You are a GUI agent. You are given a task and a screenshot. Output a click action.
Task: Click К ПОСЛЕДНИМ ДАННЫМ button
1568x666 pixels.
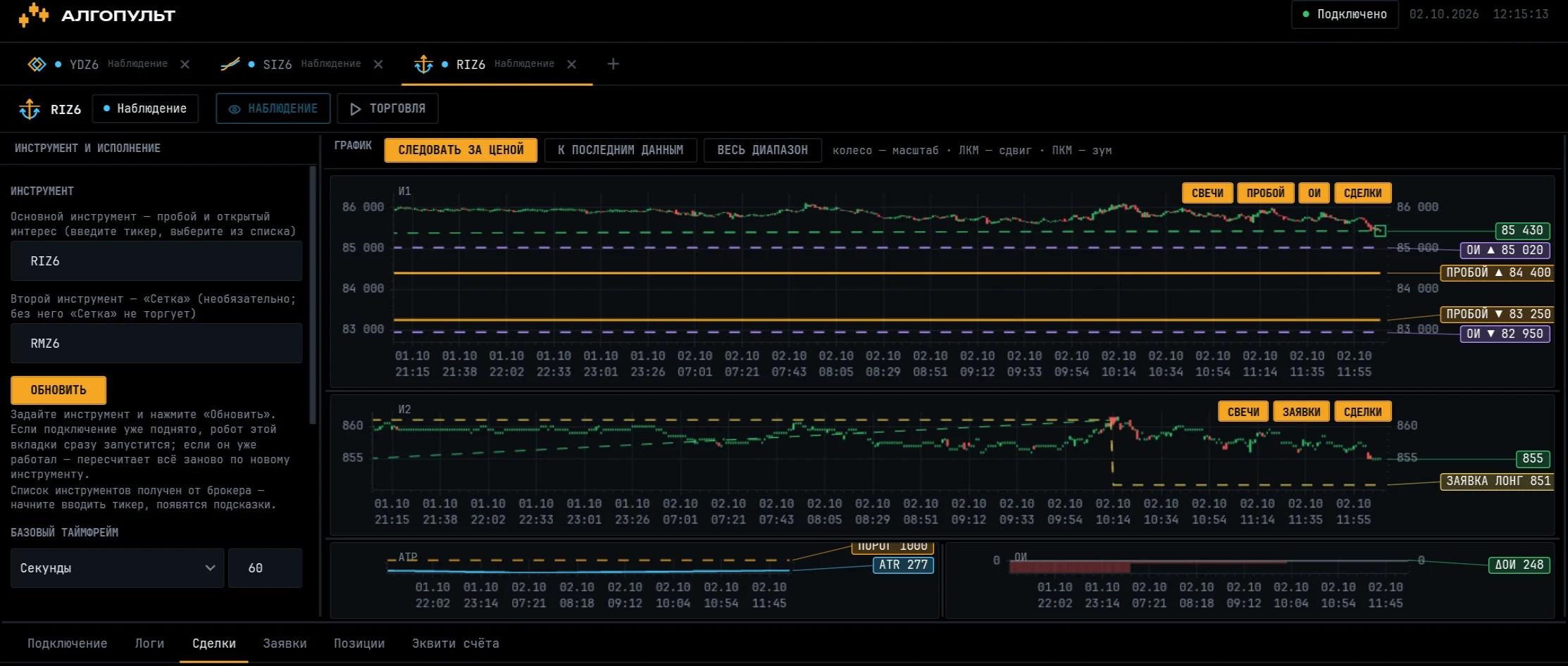[620, 150]
